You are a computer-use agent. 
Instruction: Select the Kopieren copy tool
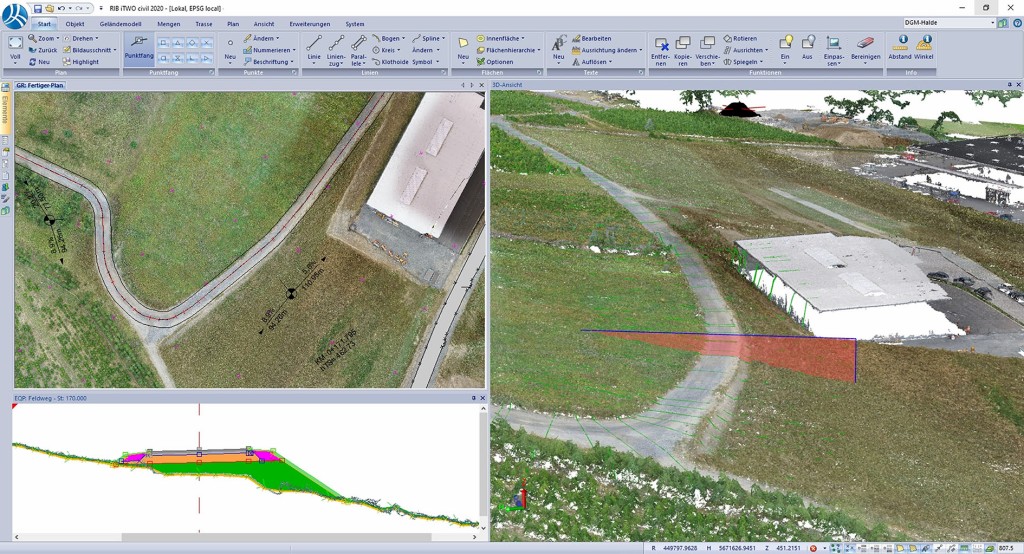click(683, 47)
